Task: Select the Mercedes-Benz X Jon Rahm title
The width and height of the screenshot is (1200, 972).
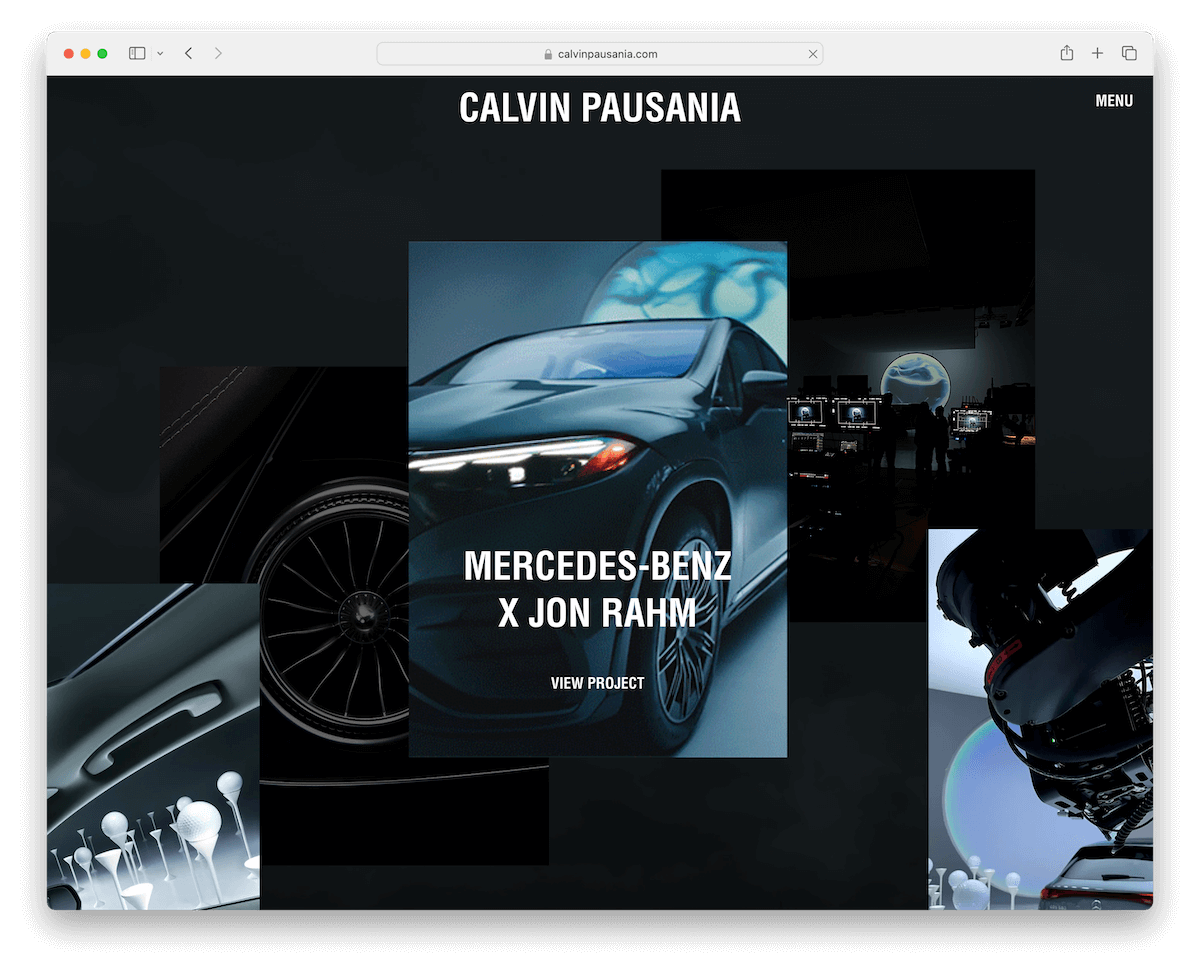Action: point(597,589)
